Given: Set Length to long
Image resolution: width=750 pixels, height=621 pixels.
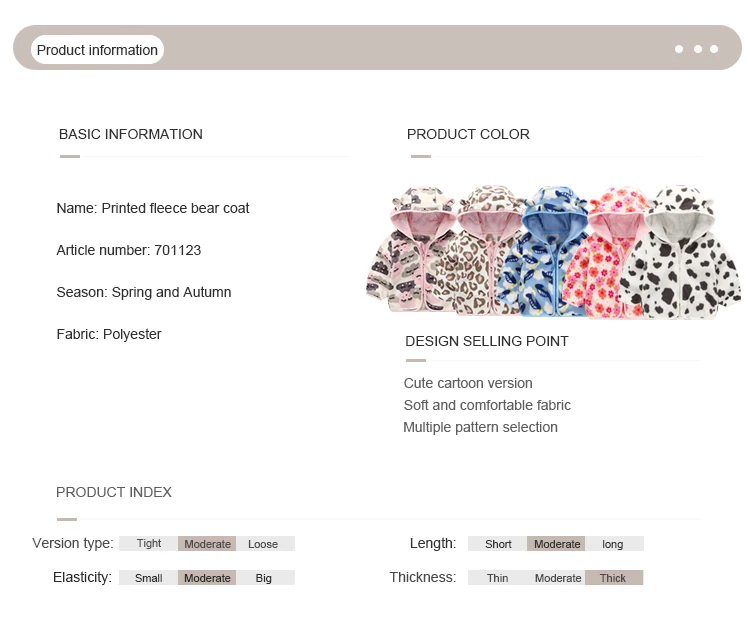Looking at the screenshot, I should coord(613,543).
